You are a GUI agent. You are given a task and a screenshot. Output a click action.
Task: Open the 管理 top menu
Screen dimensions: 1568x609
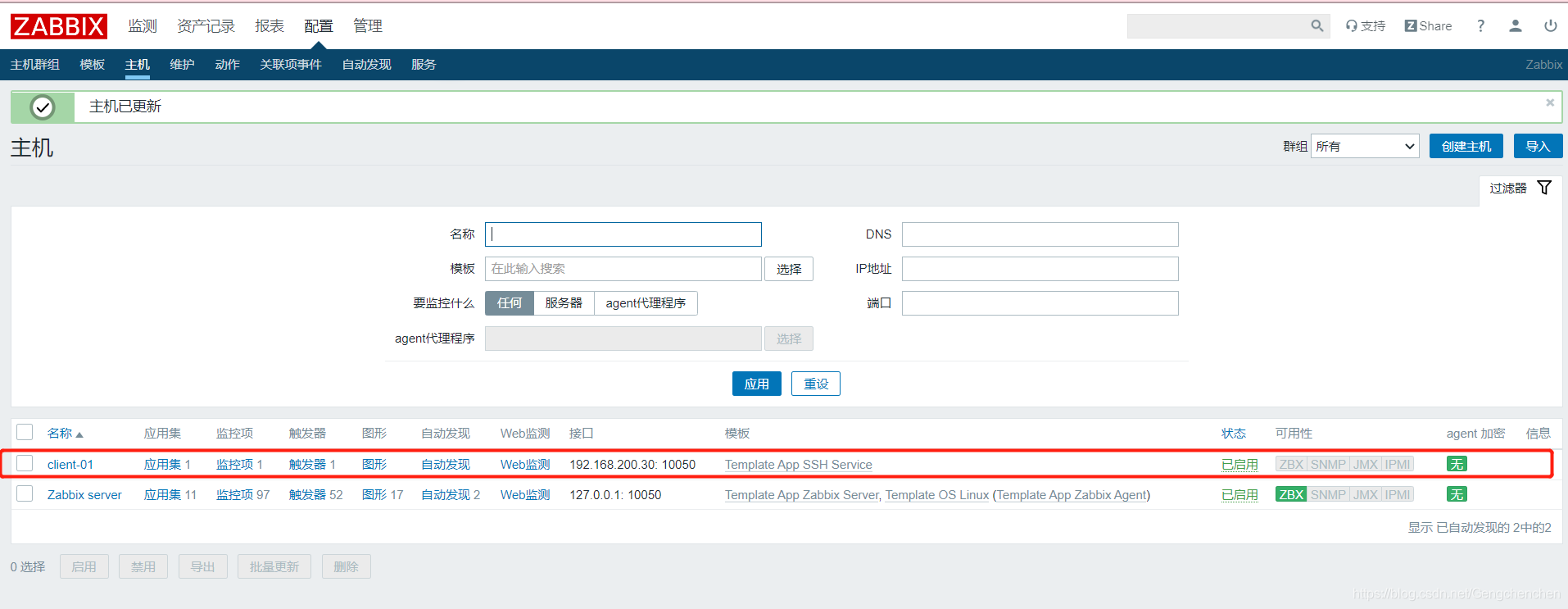tap(368, 26)
